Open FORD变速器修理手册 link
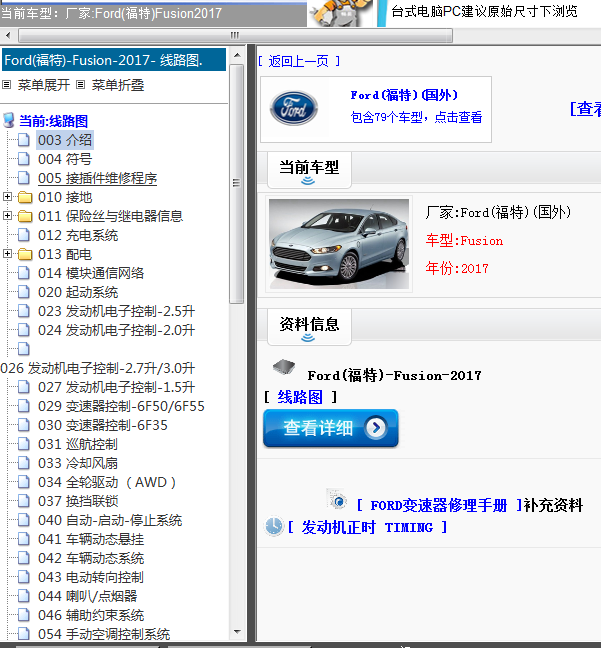 coord(438,505)
